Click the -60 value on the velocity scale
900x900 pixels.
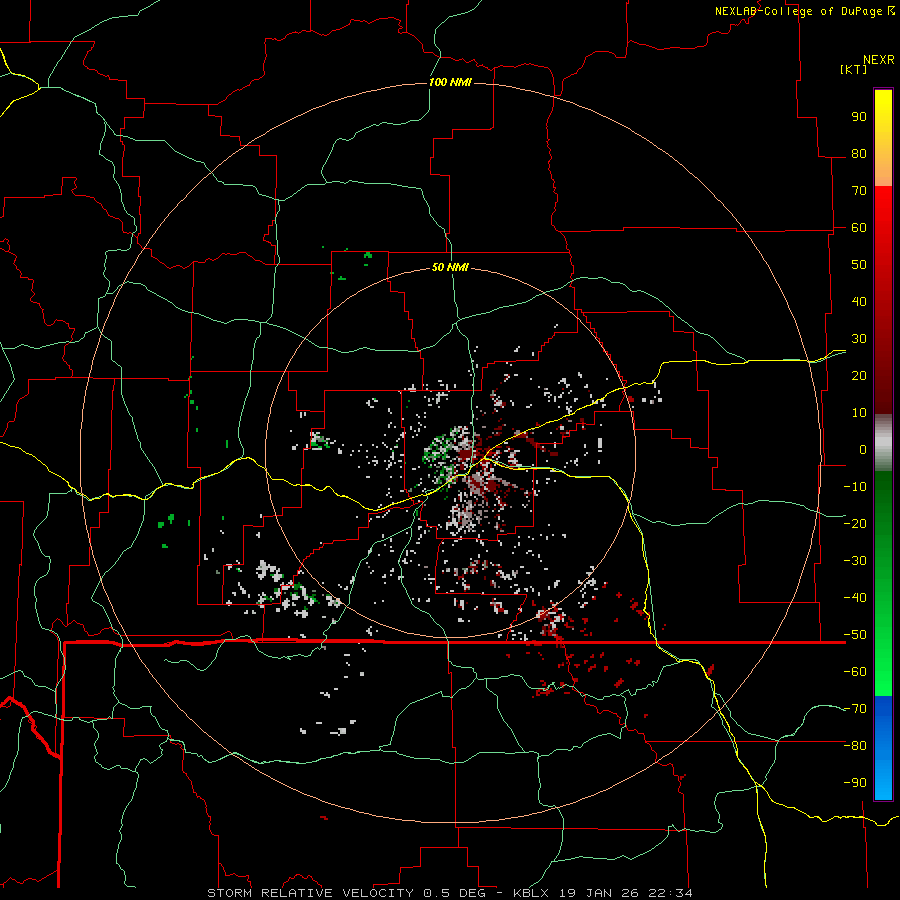[x=855, y=672]
